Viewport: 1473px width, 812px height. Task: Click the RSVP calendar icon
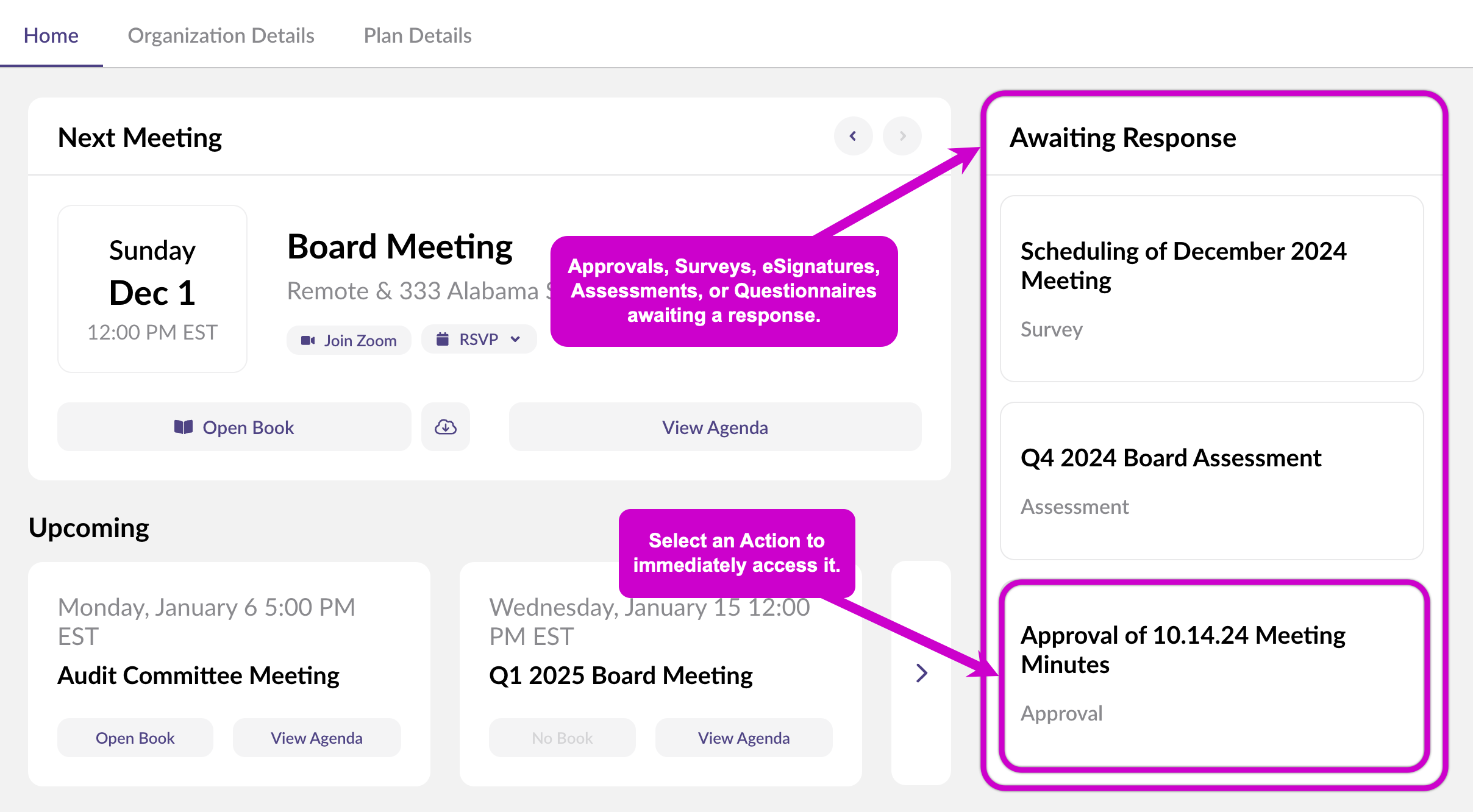(x=443, y=339)
